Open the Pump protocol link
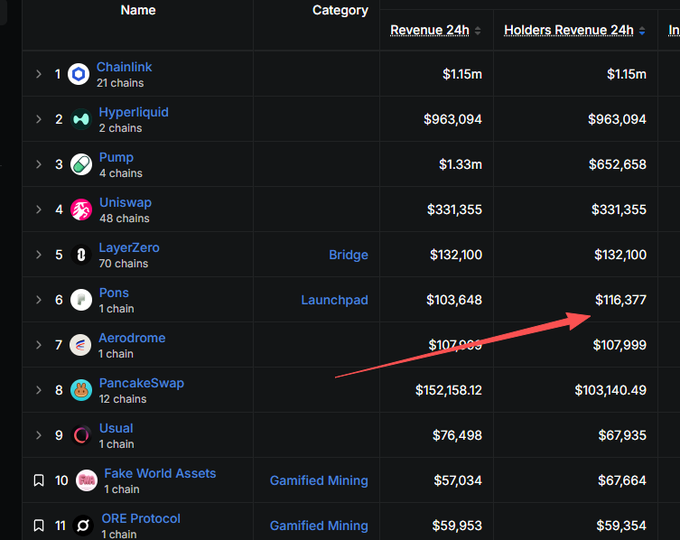The image size is (680, 540). tap(116, 157)
